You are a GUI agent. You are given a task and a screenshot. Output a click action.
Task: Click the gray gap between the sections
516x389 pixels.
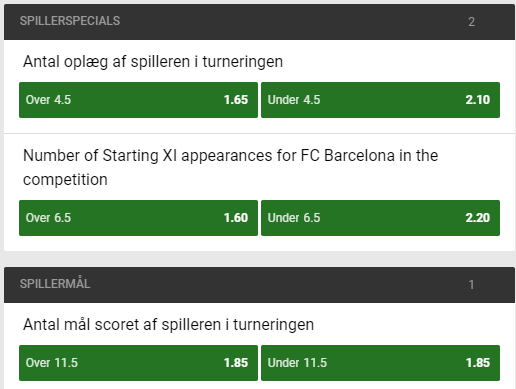[259, 259]
